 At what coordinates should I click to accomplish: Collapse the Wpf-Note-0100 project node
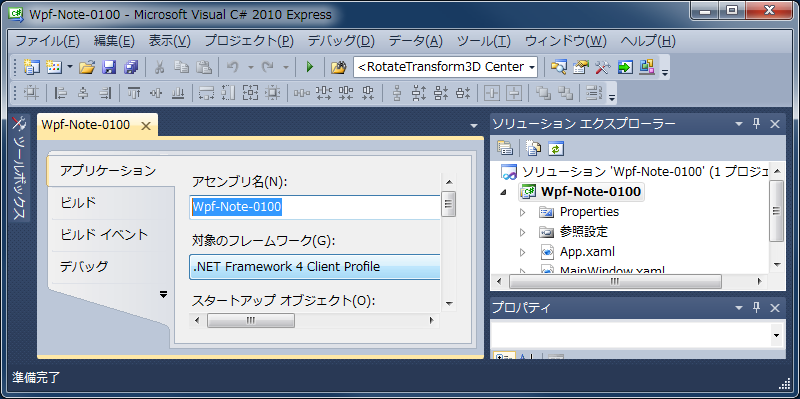click(x=505, y=192)
